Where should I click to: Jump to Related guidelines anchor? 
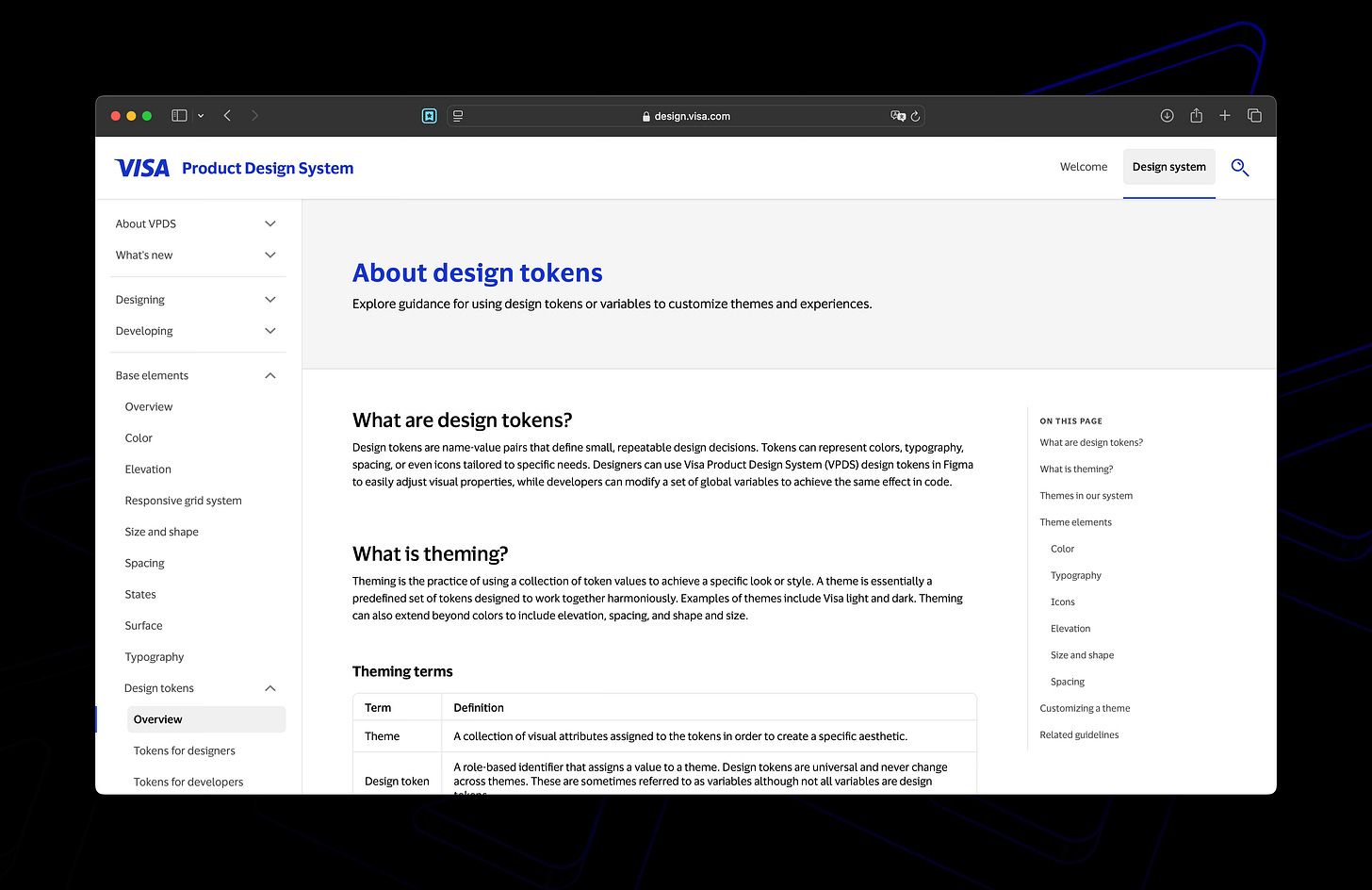[1079, 734]
